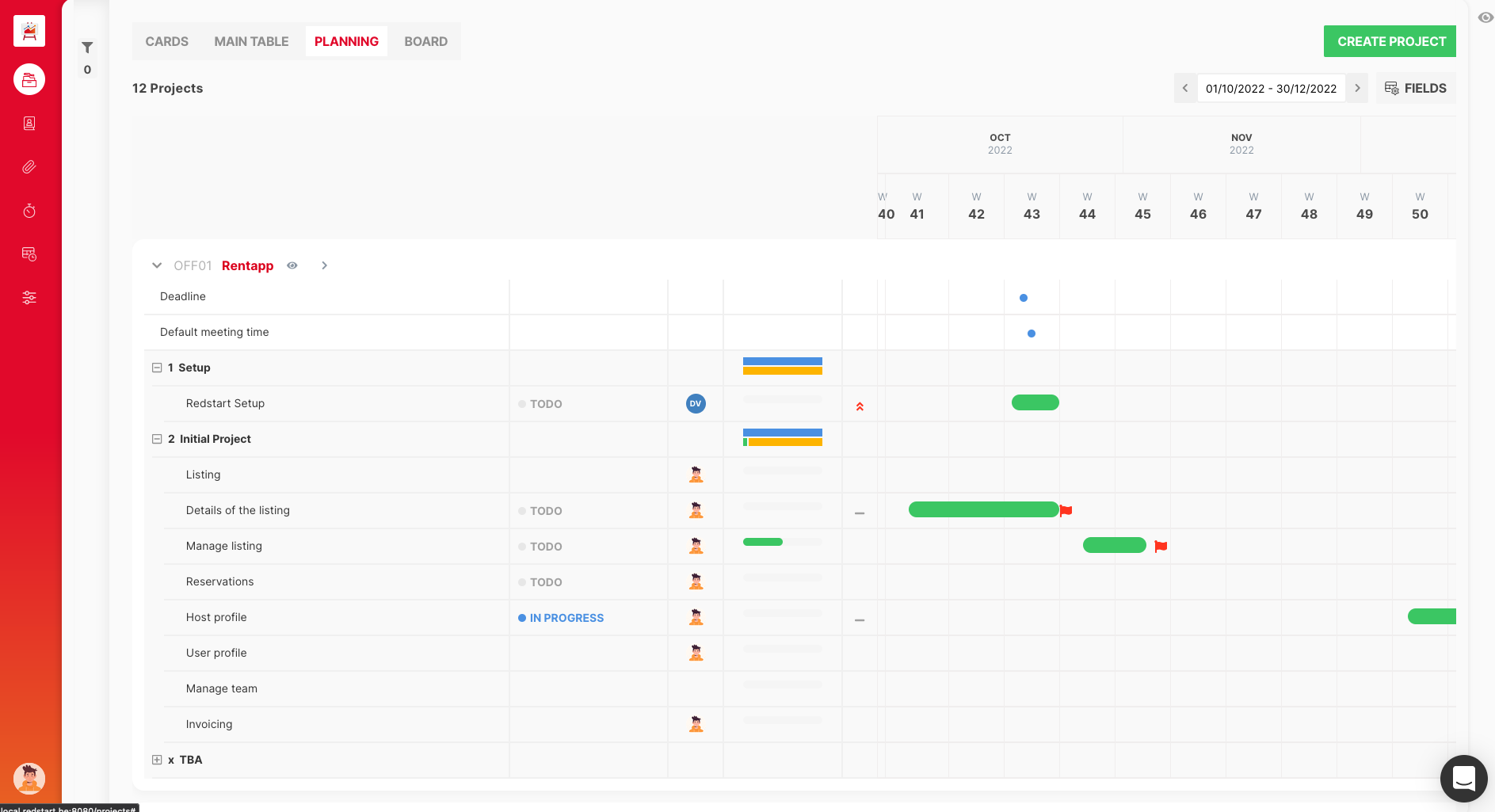This screenshot has width=1495, height=812.
Task: Collapse the Initial Project group
Action: coord(157,439)
